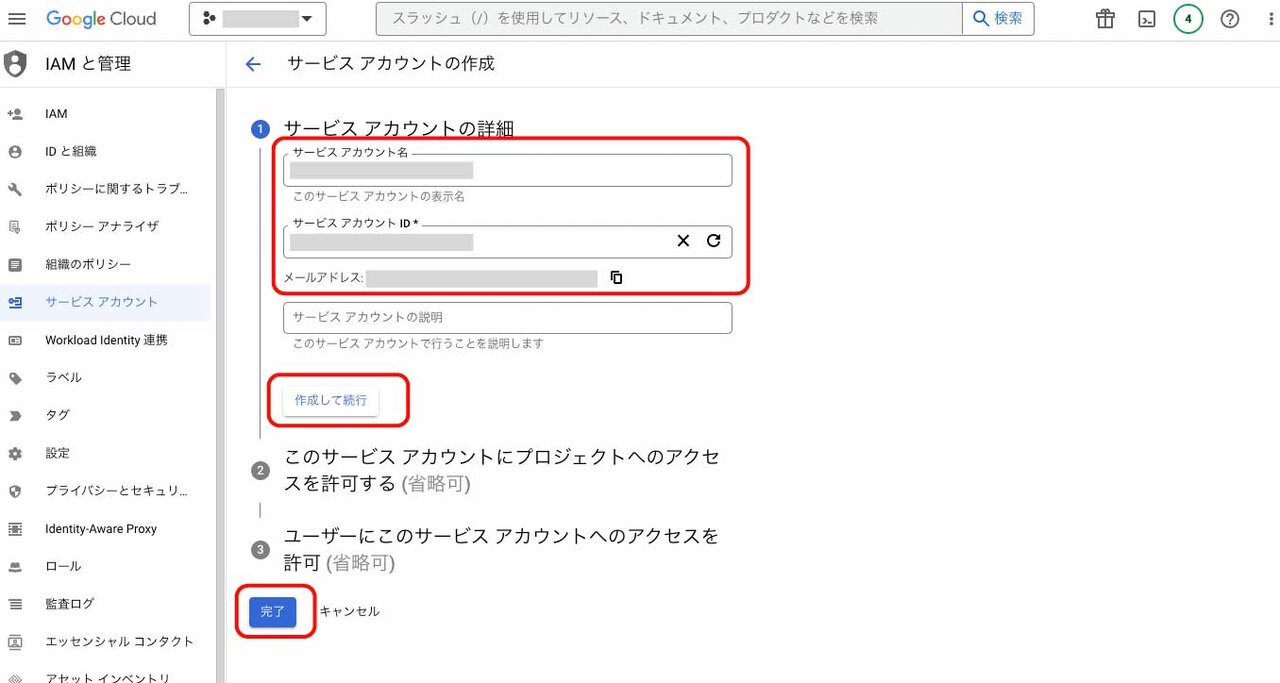Open ロール in the sidebar
The height and width of the screenshot is (683, 1280).
105,566
